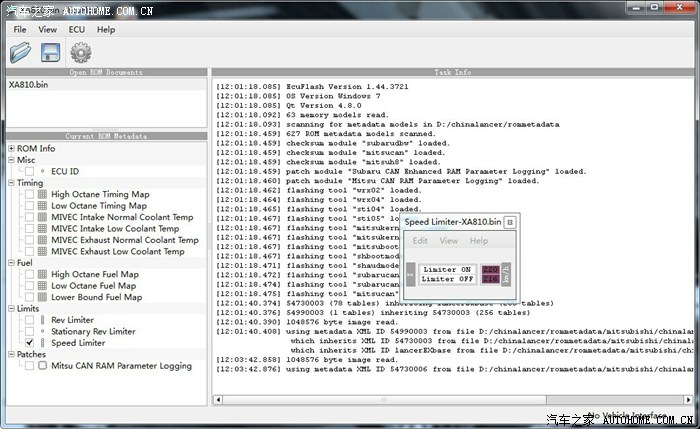Image resolution: width=700 pixels, height=429 pixels.
Task: Click the Low Octane Fuel Map table icon
Action: pyautogui.click(x=42, y=286)
